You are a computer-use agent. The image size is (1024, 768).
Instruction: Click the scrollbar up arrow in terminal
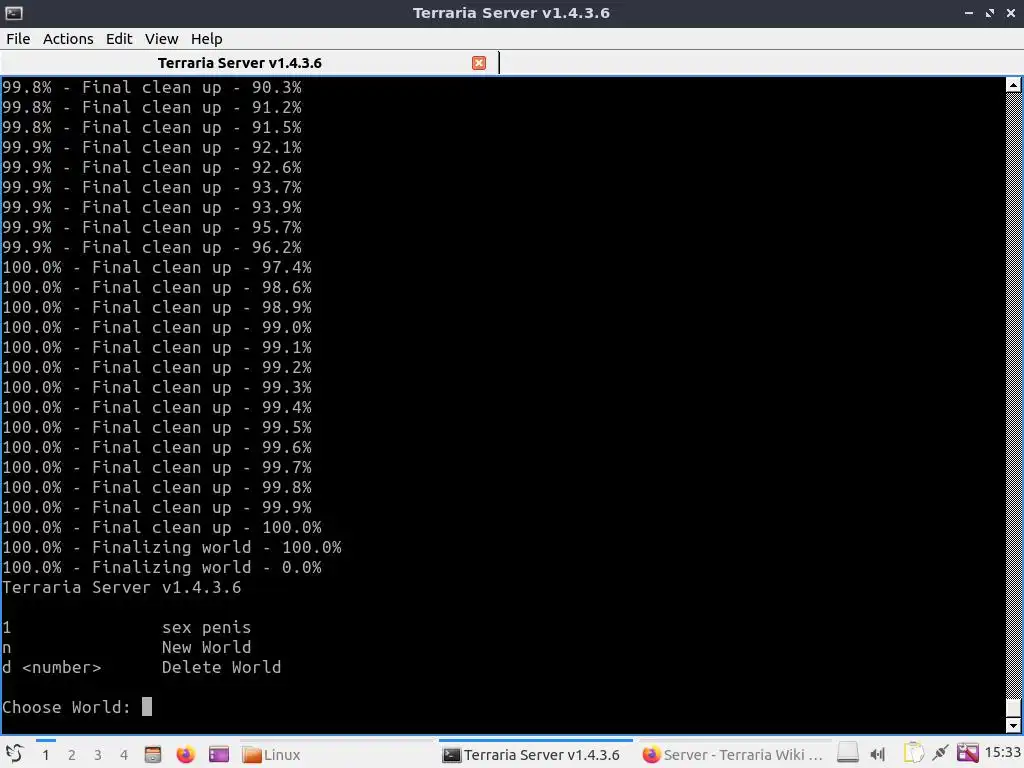(x=1013, y=85)
